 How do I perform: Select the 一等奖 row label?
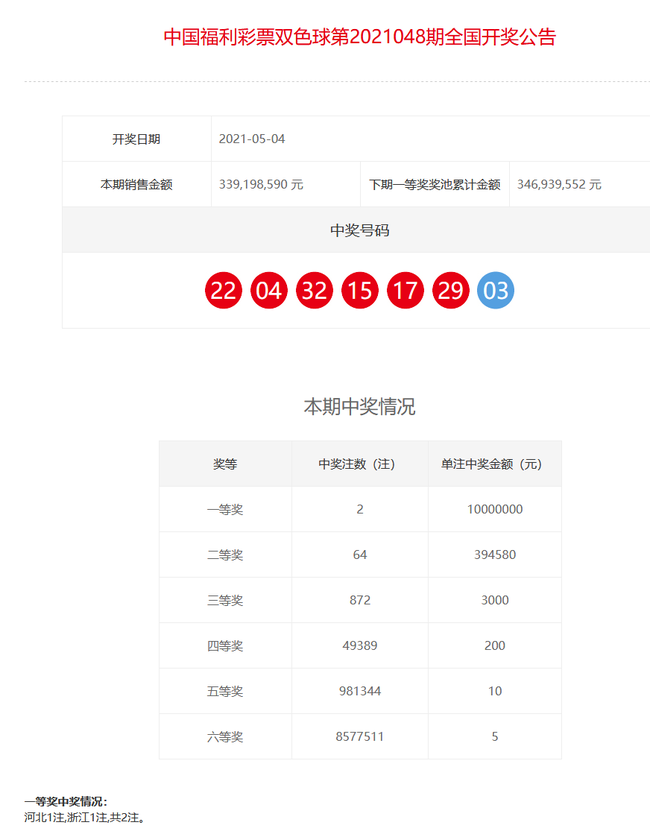coord(225,509)
